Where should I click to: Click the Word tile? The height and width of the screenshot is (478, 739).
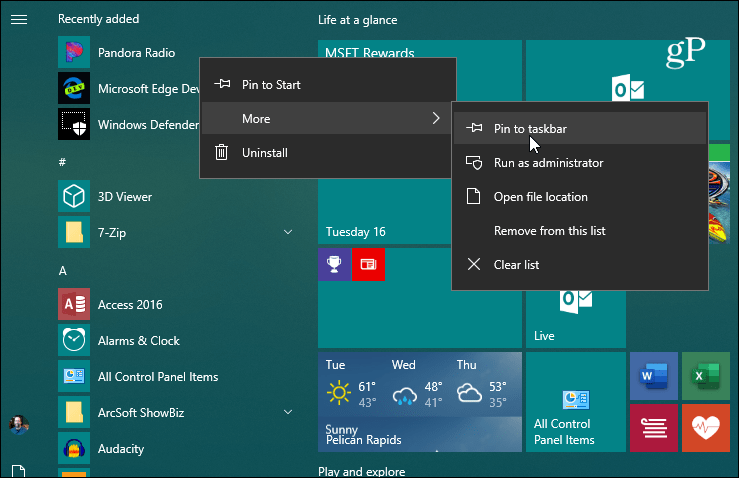[x=654, y=376]
